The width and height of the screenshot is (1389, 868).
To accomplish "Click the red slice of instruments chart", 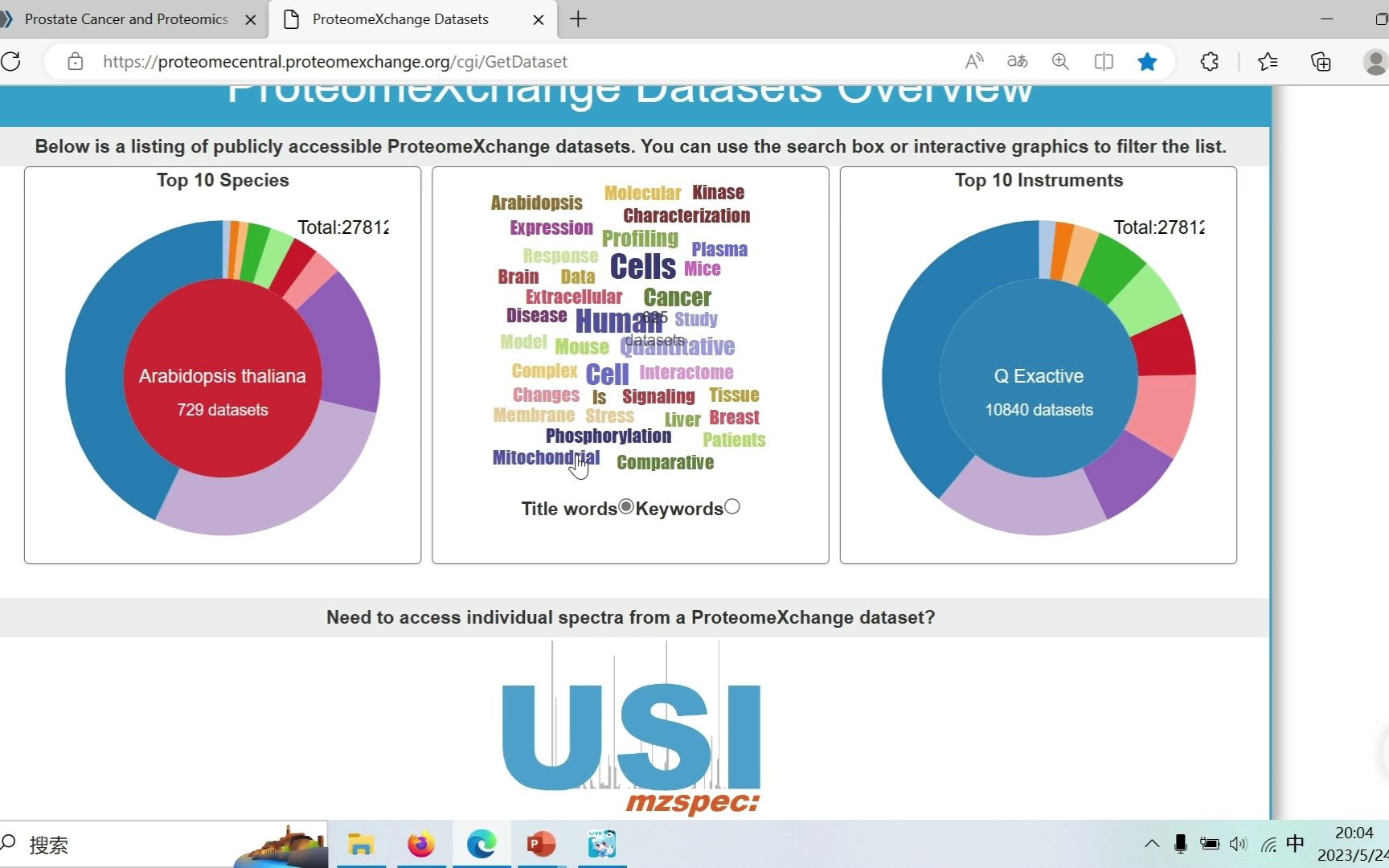I will 1166,346.
